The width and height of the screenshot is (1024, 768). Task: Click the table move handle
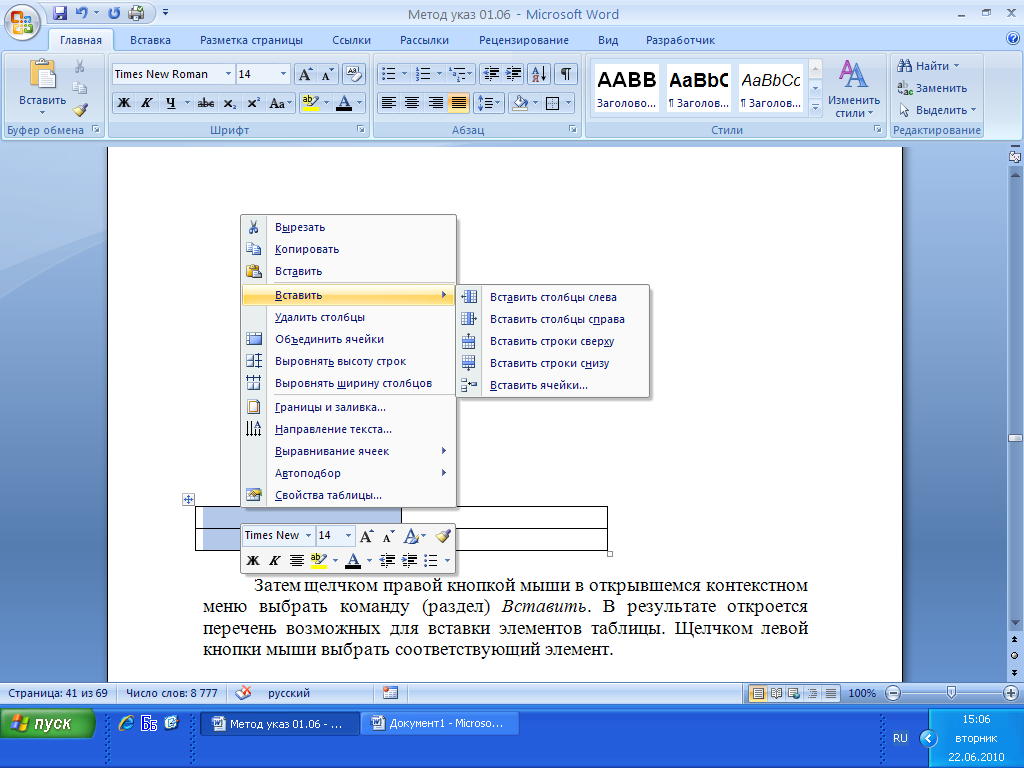188,500
